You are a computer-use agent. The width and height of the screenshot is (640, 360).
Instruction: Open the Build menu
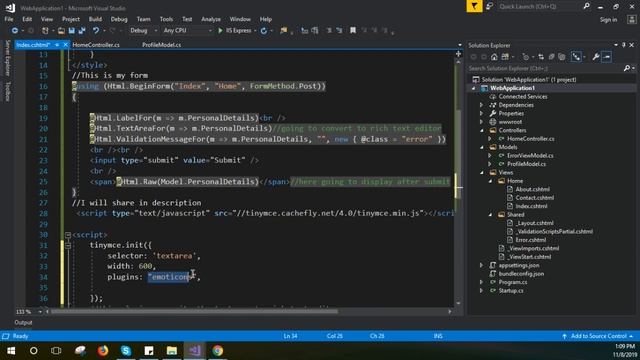coord(95,19)
